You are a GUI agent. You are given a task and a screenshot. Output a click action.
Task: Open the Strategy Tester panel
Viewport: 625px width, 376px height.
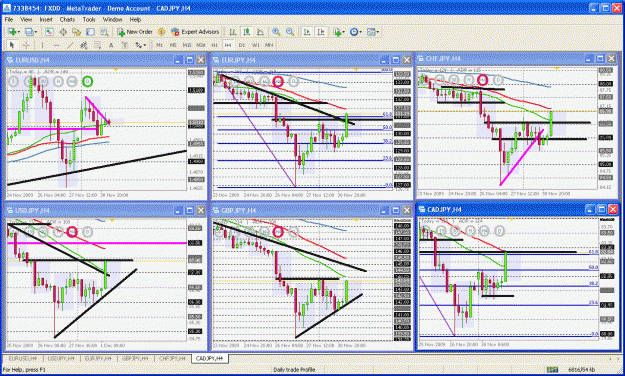tap(104, 32)
